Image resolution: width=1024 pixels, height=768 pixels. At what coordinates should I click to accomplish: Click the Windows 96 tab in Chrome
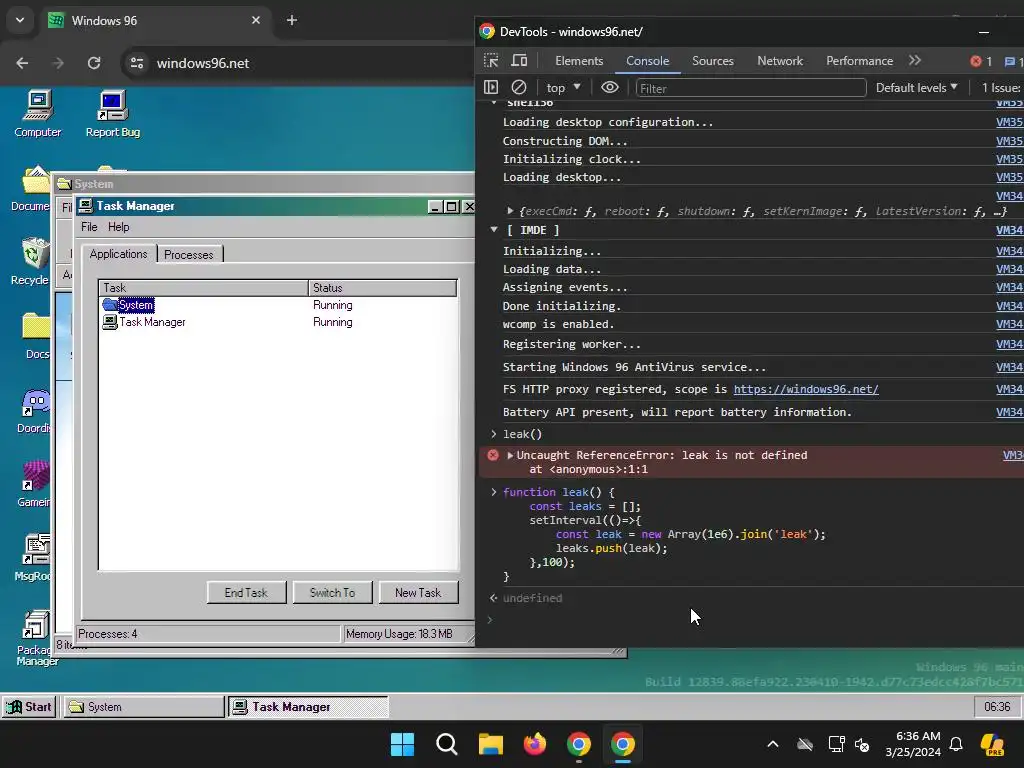point(155,20)
